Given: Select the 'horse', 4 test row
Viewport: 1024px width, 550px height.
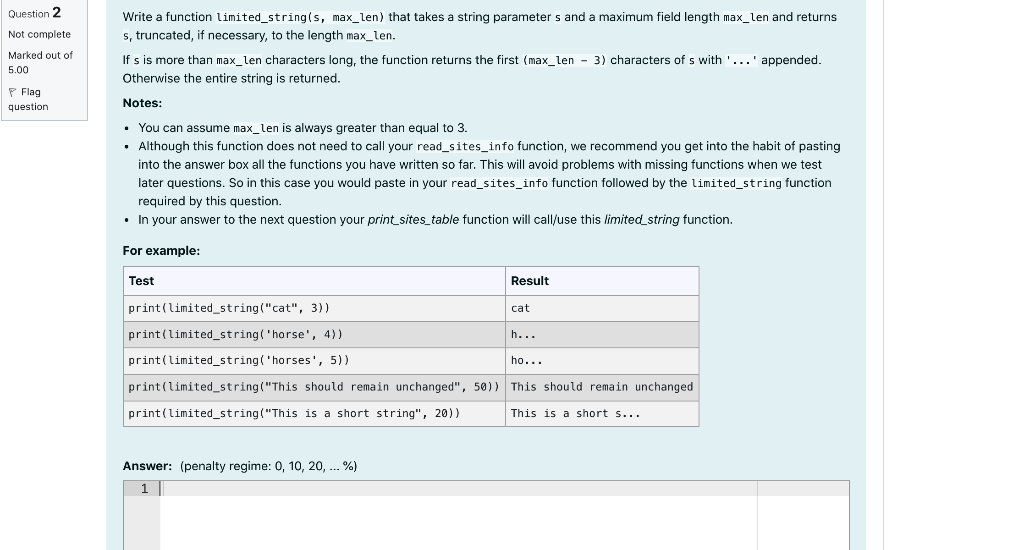Looking at the screenshot, I should tap(411, 334).
